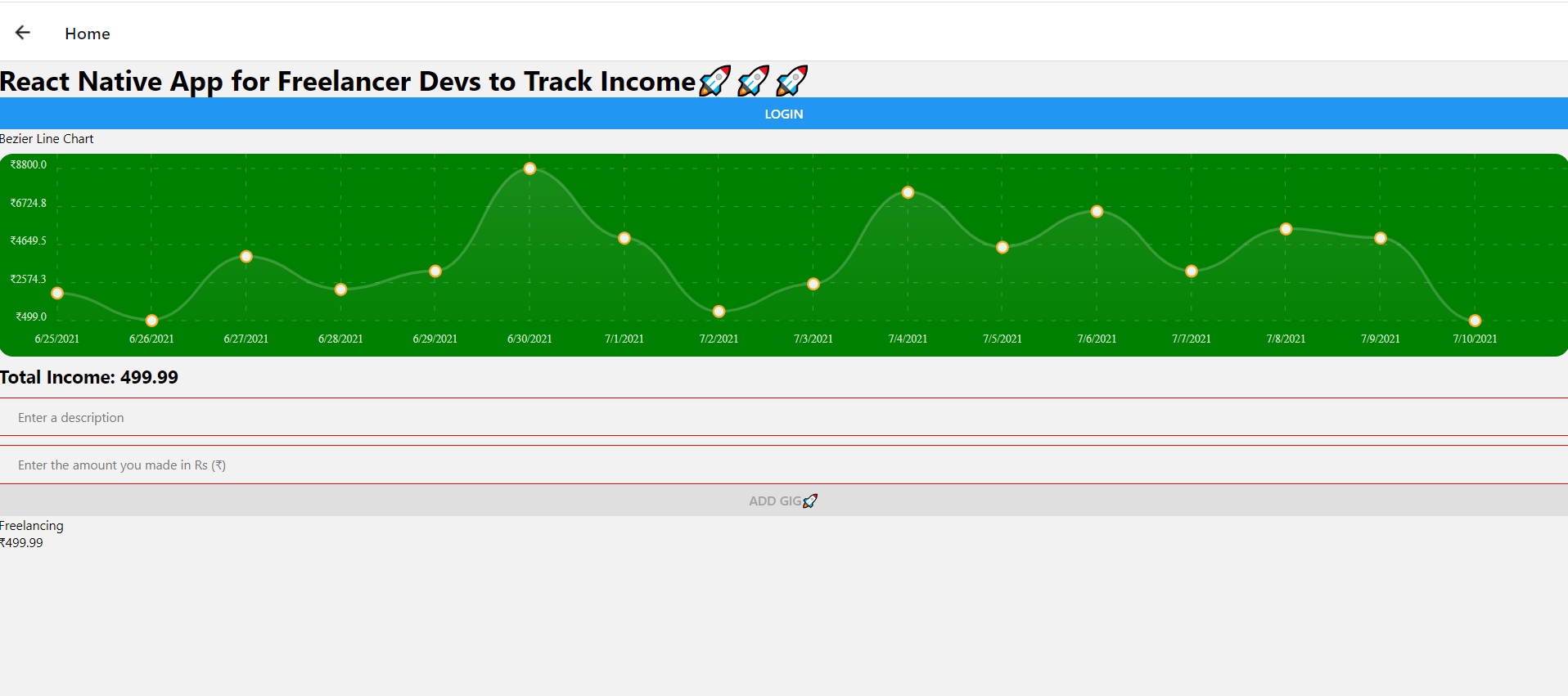Click the rocket icon on ADD GIG
The image size is (1568, 696).
coord(810,501)
